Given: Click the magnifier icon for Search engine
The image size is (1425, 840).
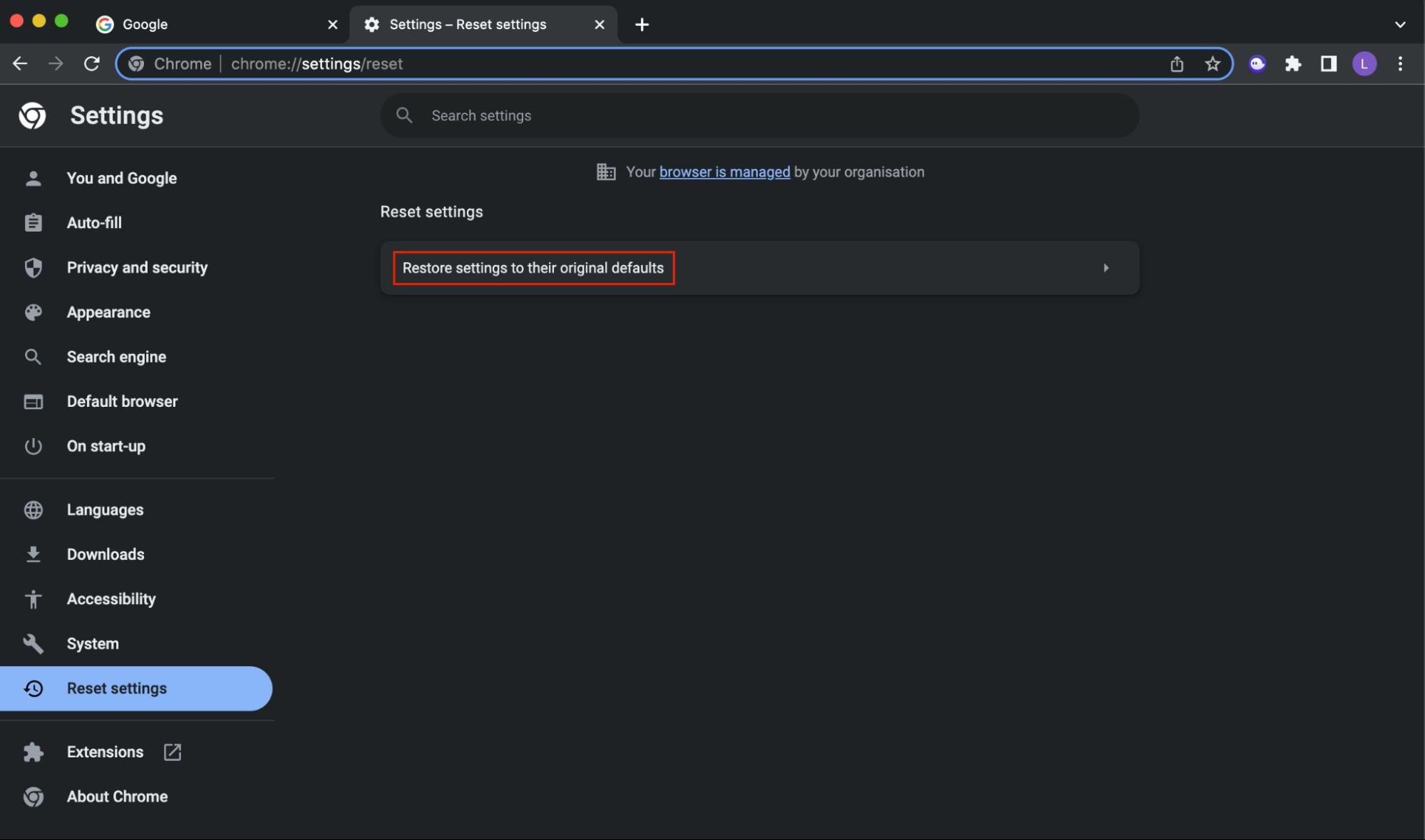Looking at the screenshot, I should tap(33, 356).
